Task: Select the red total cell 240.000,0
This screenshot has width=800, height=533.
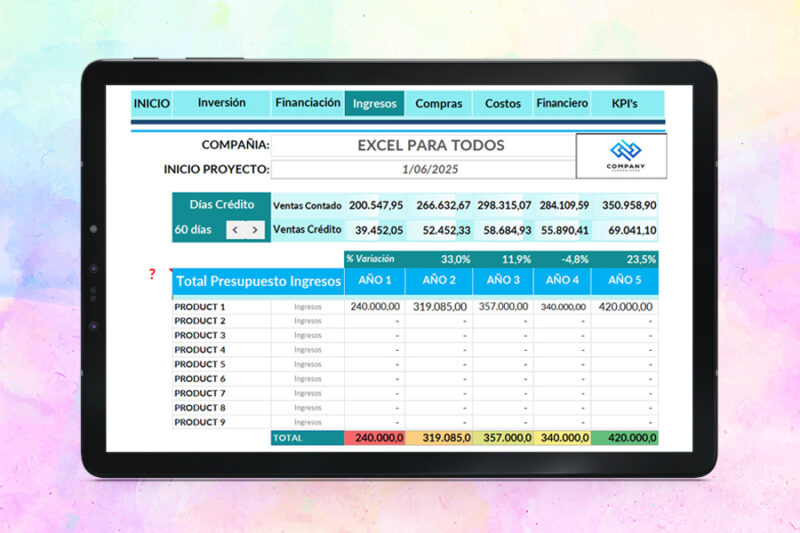Action: [375, 438]
